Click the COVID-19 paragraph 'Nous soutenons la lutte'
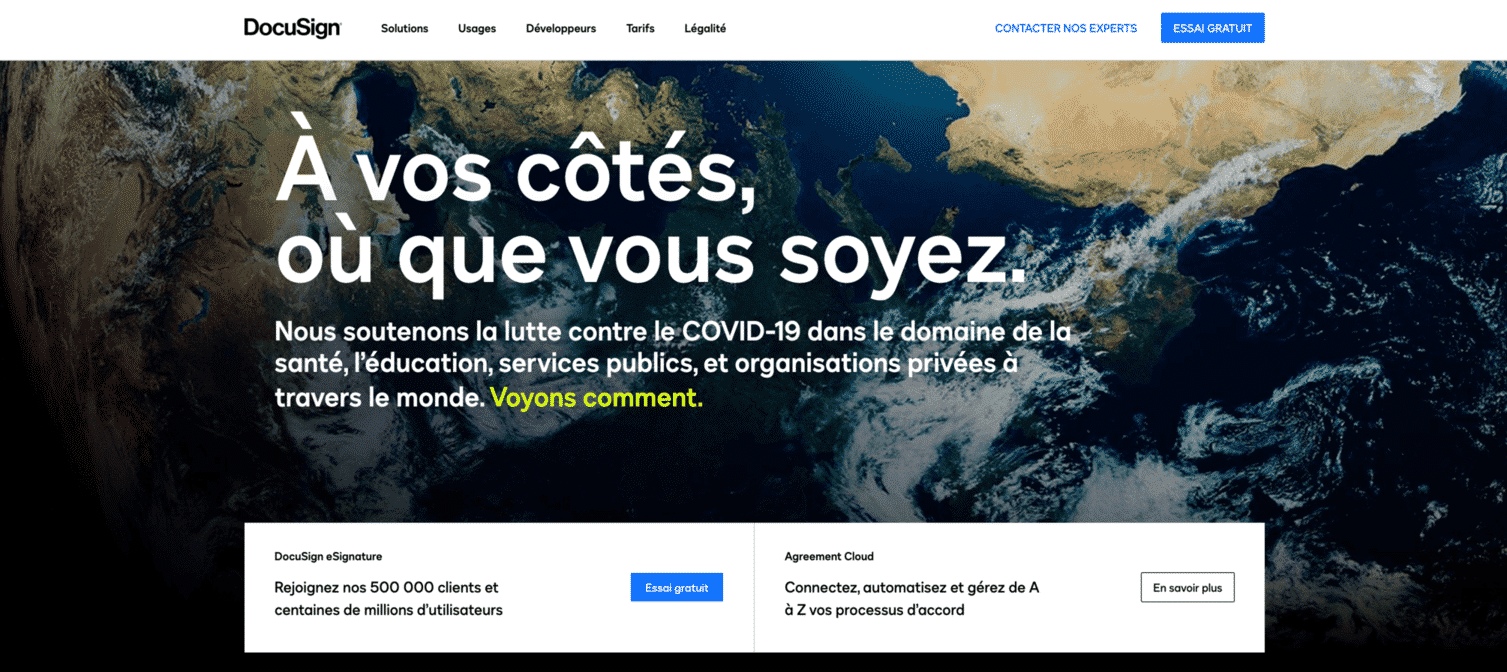1507x672 pixels. point(673,364)
